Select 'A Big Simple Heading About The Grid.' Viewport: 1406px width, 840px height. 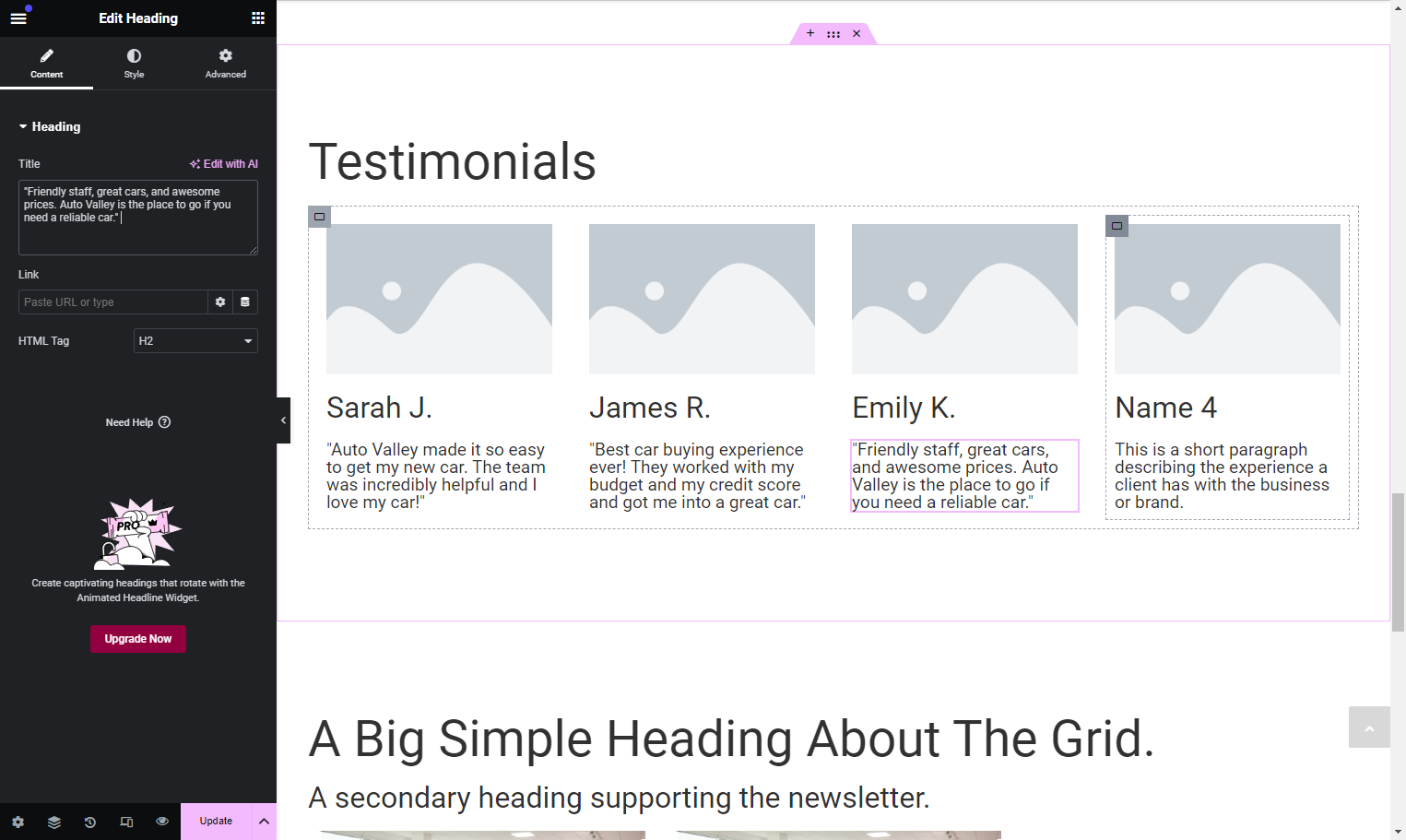click(732, 739)
